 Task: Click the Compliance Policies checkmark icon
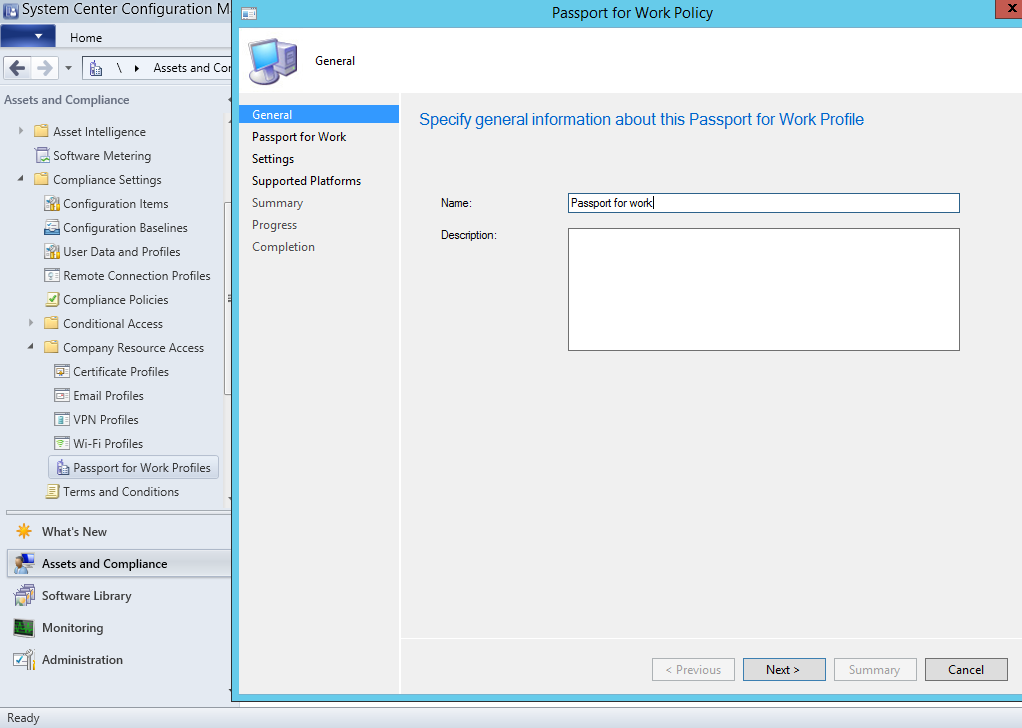pos(51,299)
